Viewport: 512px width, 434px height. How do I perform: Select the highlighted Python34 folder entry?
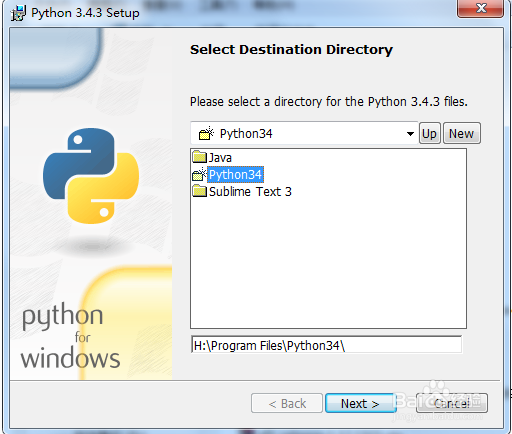click(x=235, y=174)
